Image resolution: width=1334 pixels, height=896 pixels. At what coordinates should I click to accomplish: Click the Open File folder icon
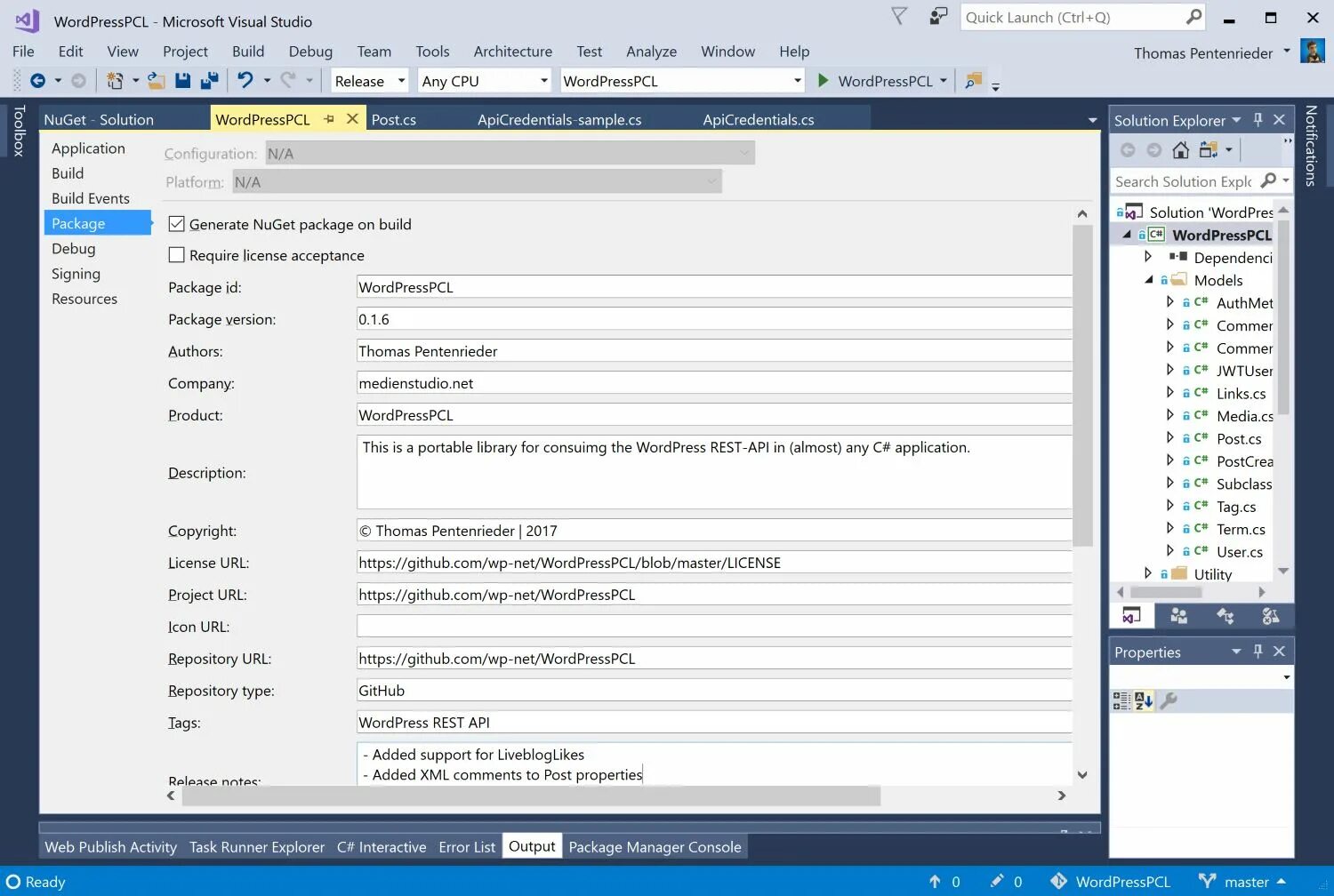pyautogui.click(x=156, y=81)
